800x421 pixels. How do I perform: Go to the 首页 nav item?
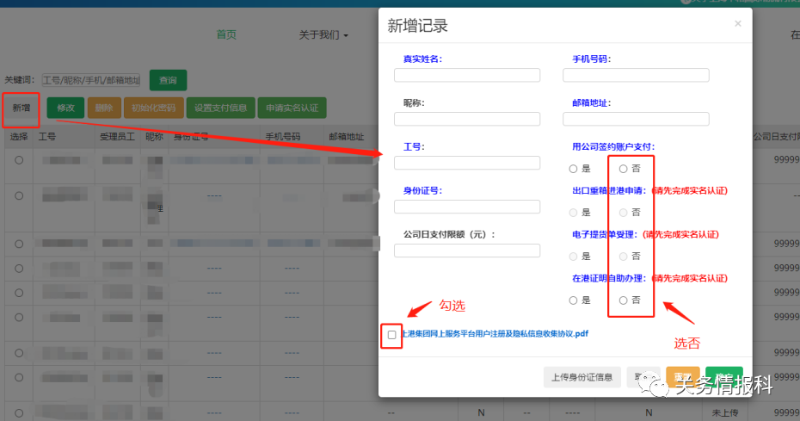pos(227,35)
